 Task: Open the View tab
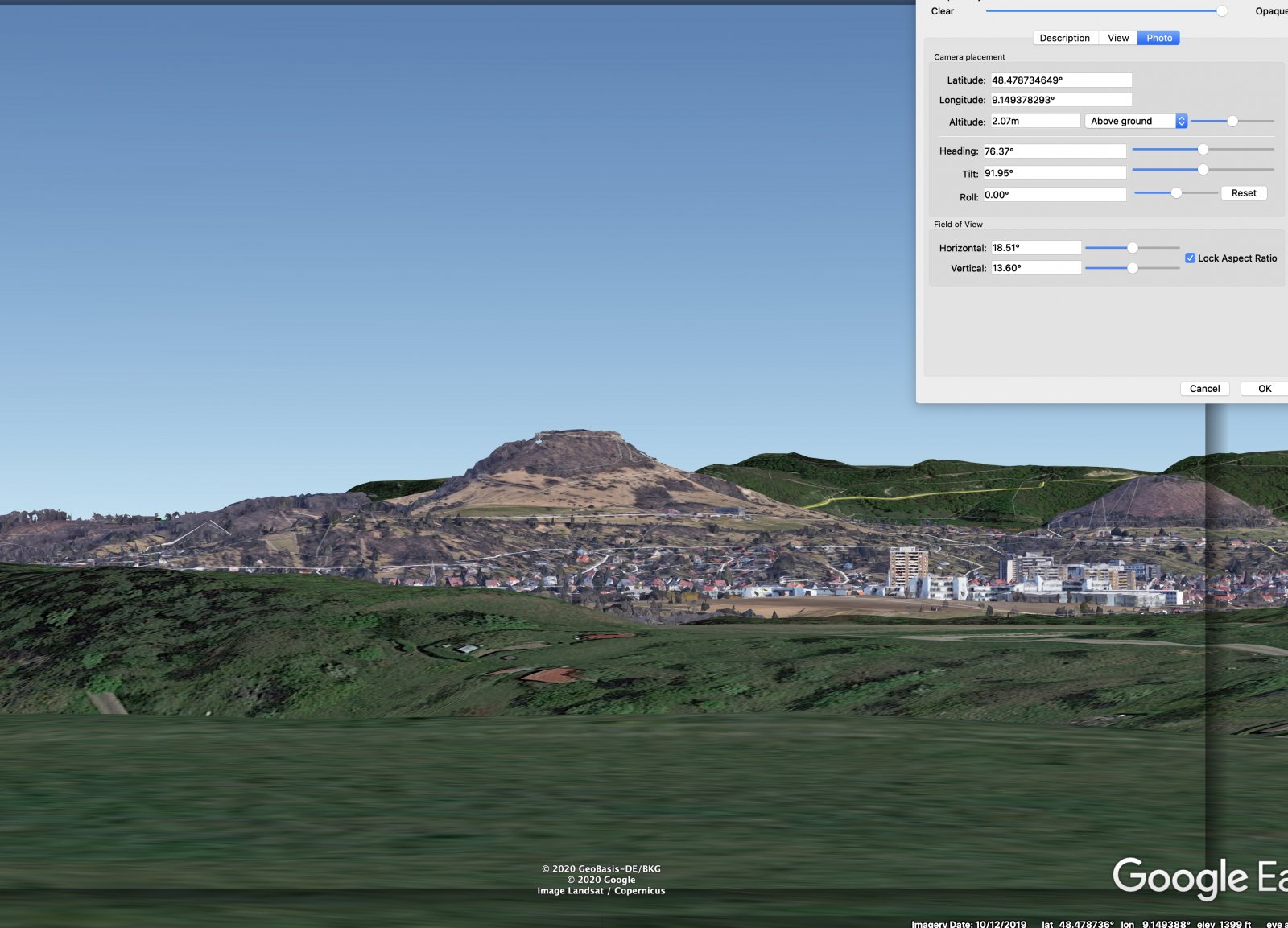pyautogui.click(x=1117, y=38)
